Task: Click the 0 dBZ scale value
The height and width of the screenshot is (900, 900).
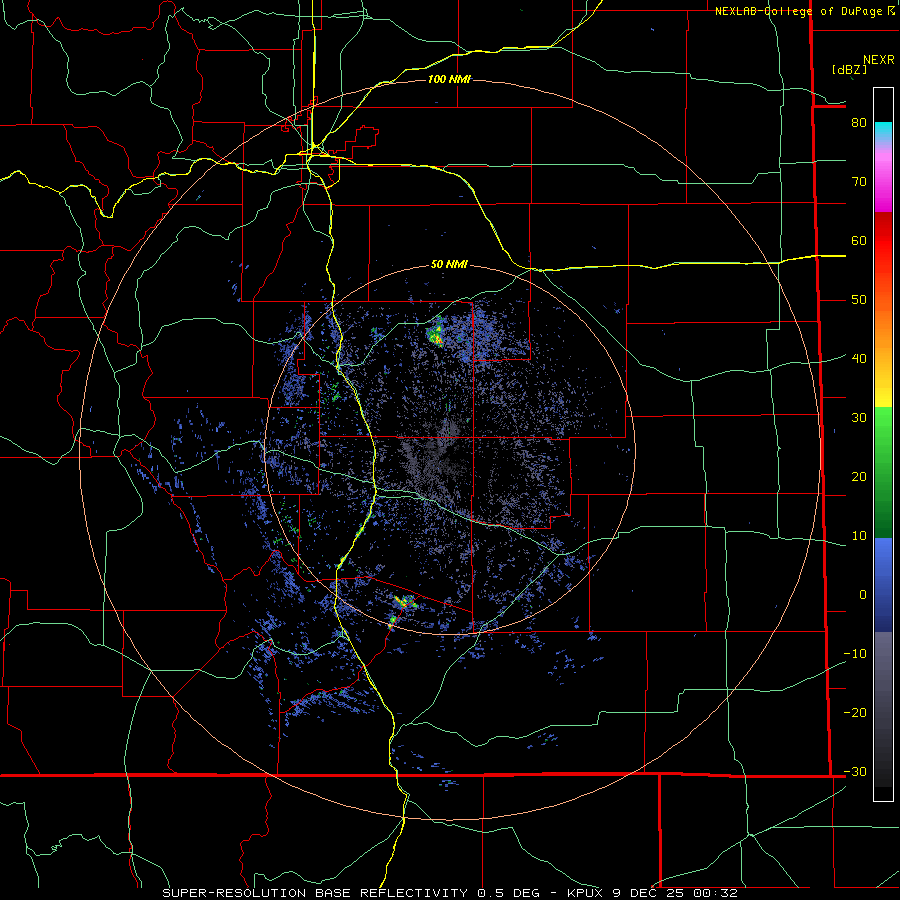Action: tap(863, 595)
